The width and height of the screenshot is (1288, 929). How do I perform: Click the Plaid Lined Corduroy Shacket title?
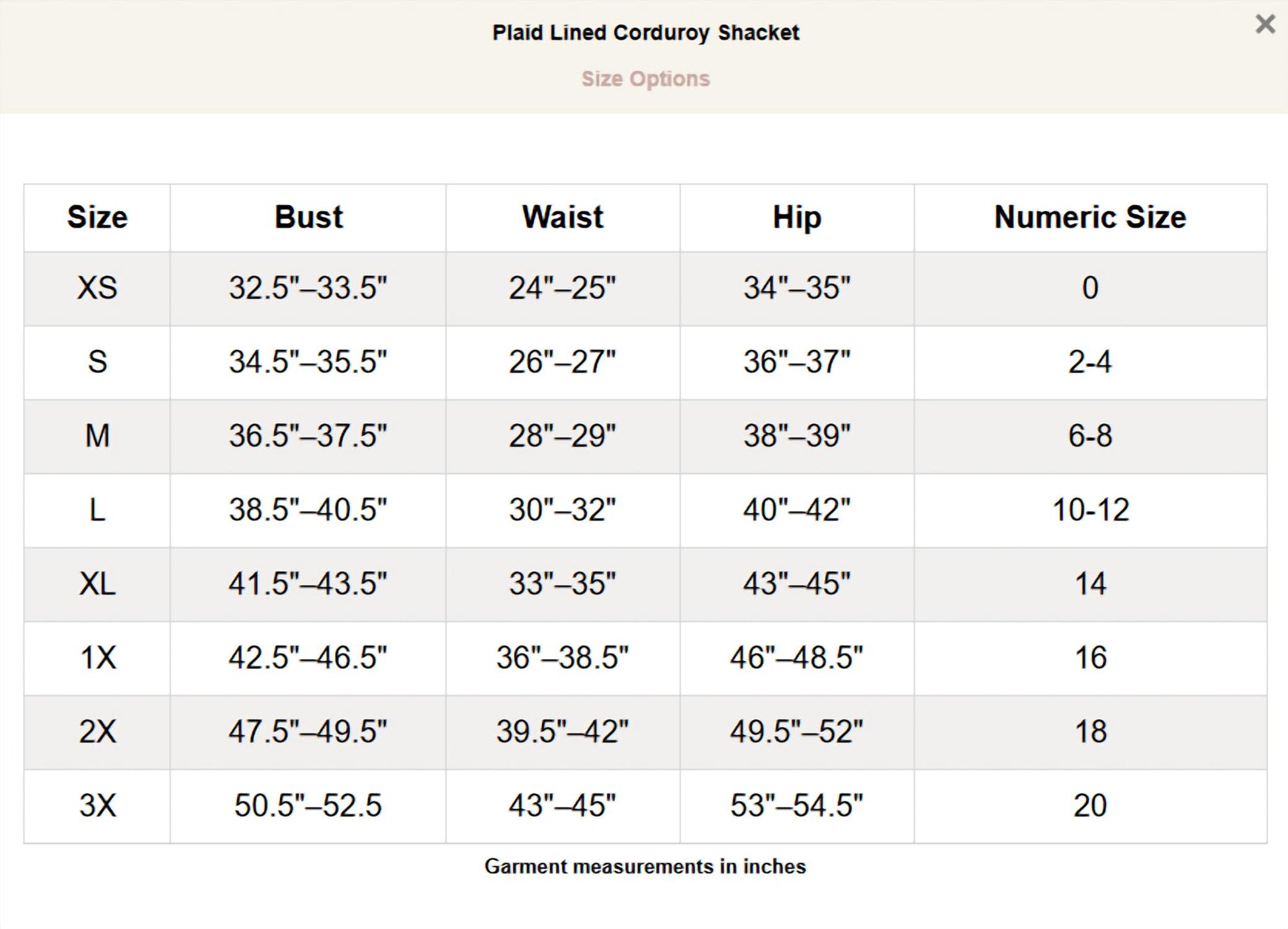[645, 32]
